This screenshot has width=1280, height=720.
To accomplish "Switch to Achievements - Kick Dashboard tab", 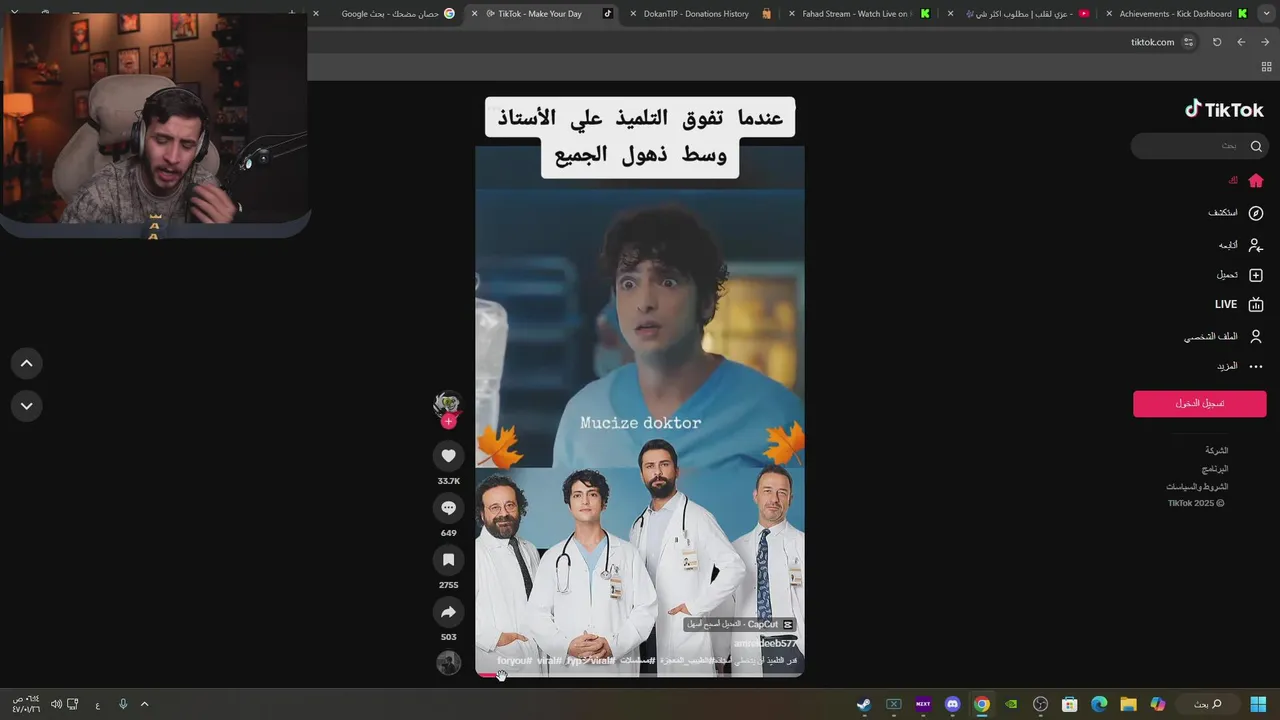I will tap(1176, 14).
